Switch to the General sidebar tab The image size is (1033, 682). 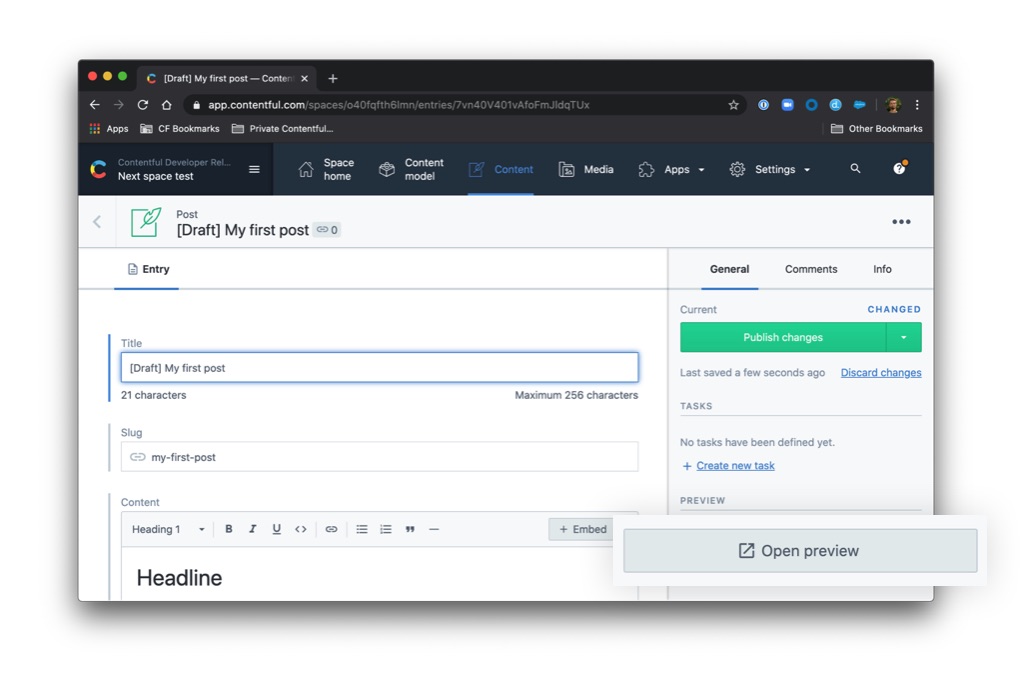(729, 269)
